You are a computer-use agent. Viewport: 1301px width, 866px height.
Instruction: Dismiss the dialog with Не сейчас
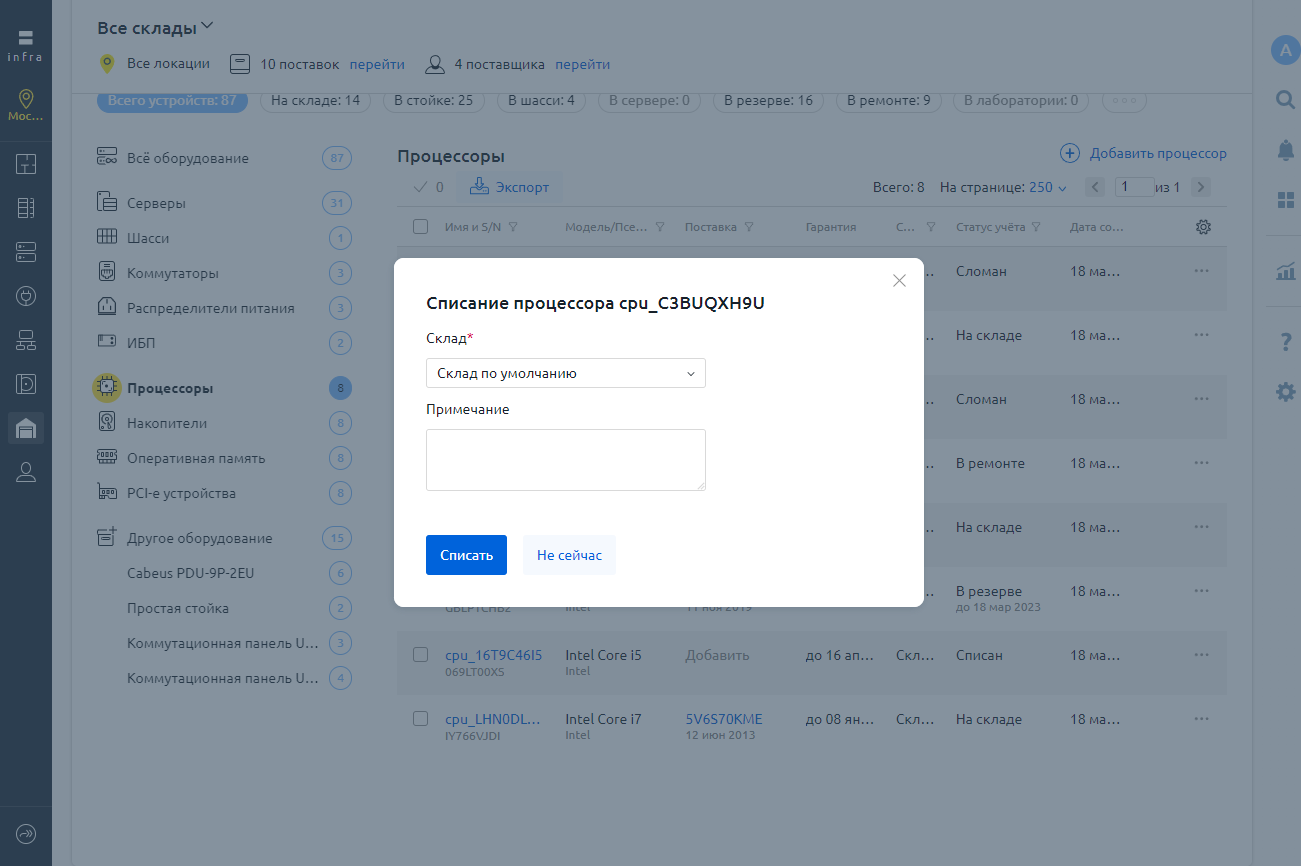pyautogui.click(x=569, y=555)
